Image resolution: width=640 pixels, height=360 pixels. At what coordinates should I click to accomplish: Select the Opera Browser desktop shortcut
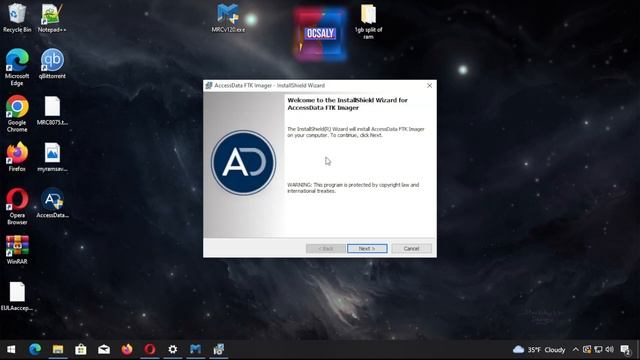[17, 206]
